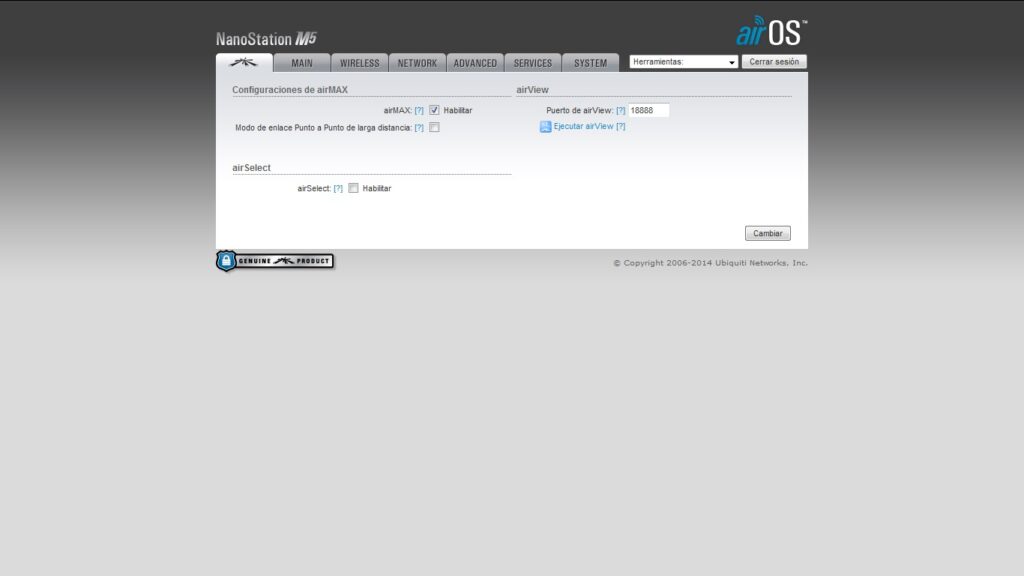The width and height of the screenshot is (1024, 576).
Task: Open the airSelect help [?] link
Action: (x=338, y=188)
